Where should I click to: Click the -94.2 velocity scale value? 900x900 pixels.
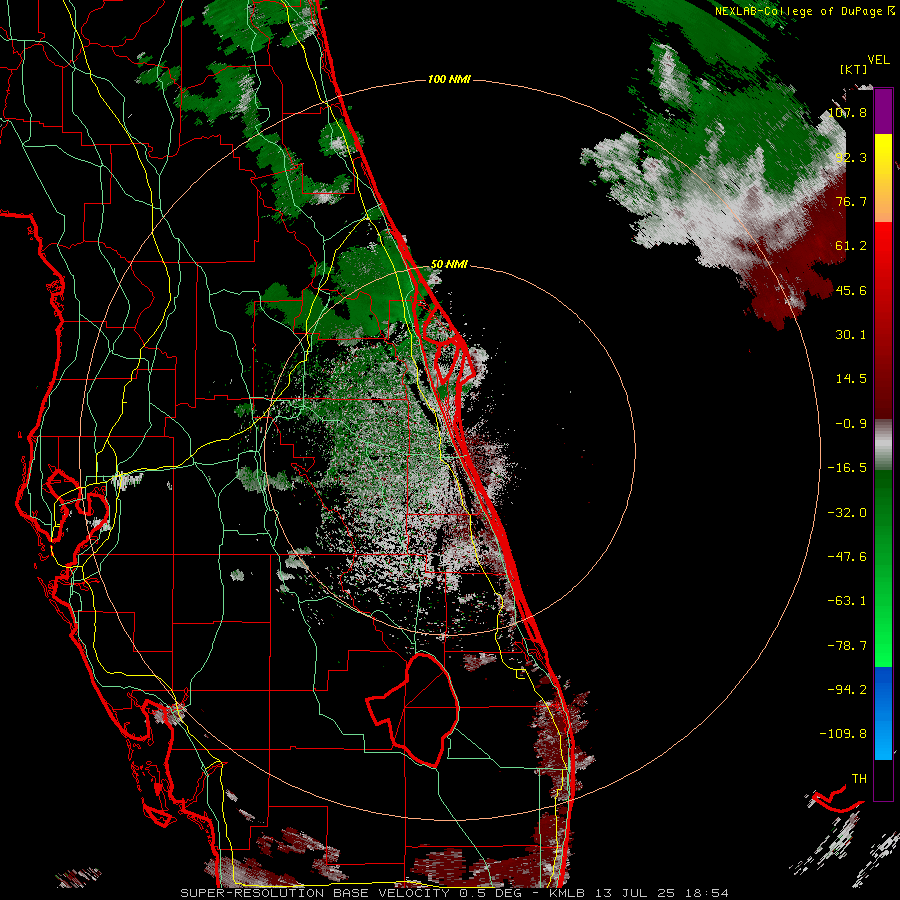point(847,690)
